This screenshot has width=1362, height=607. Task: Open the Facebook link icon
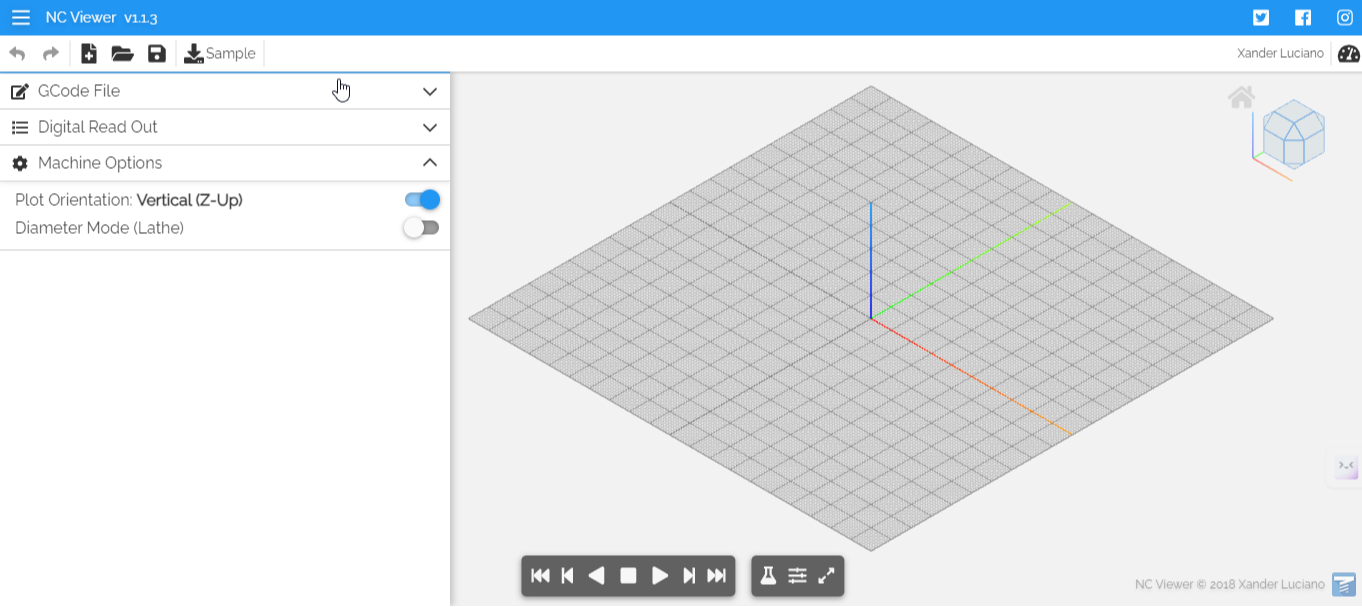(1303, 17)
